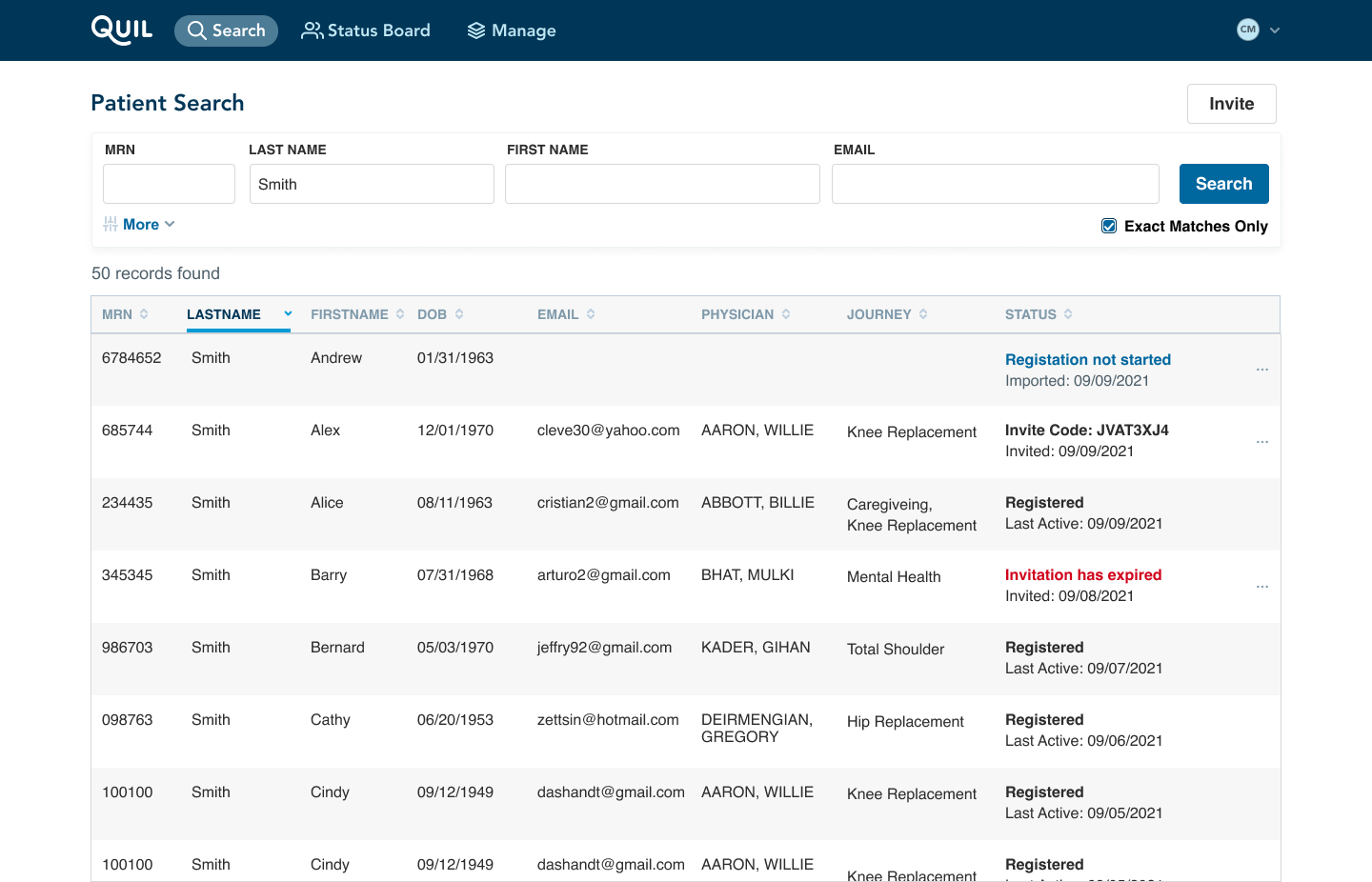Image resolution: width=1372 pixels, height=882 pixels.
Task: Toggle Lastname column sort chevron
Action: 288,313
